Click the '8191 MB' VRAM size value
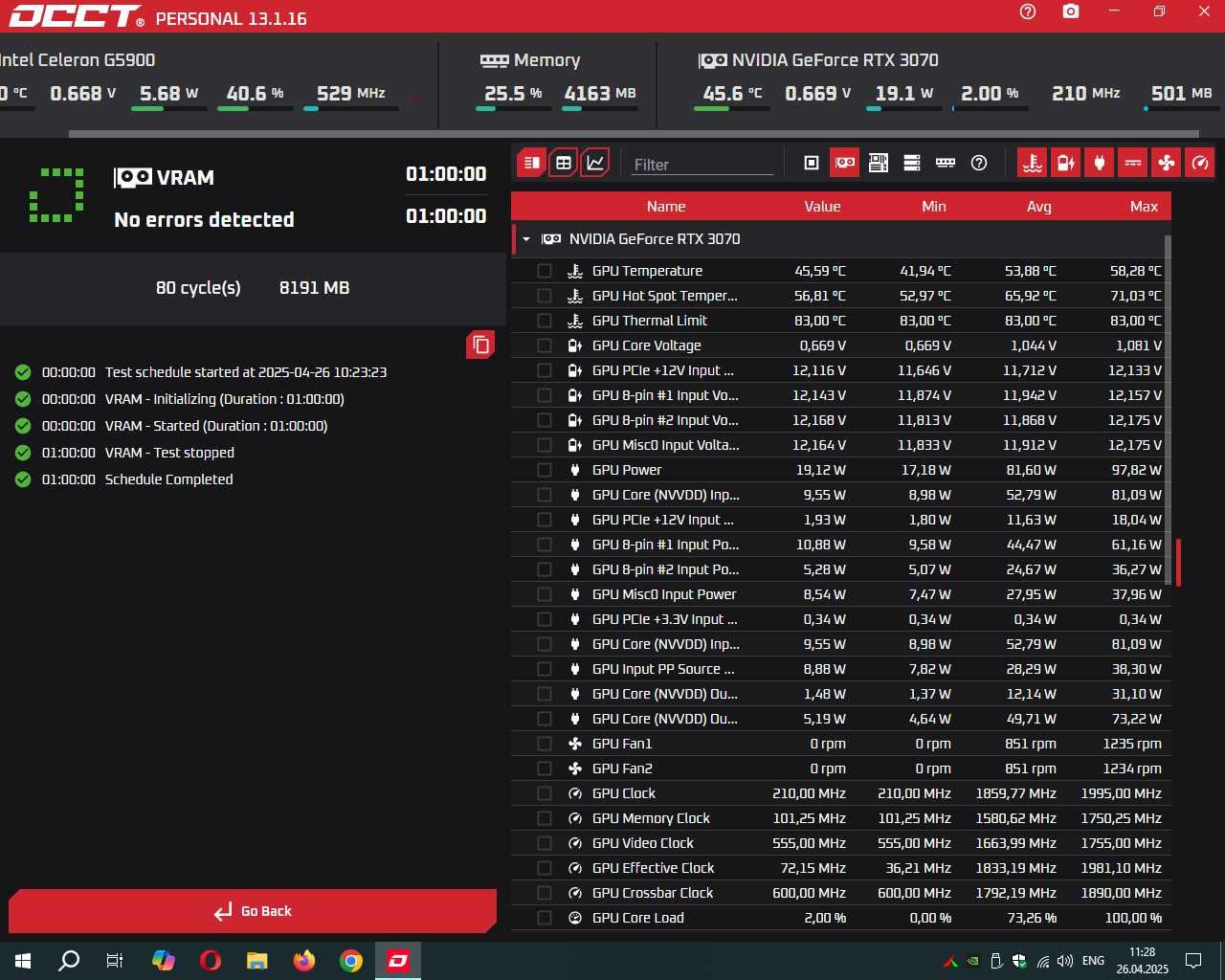Screen dimensions: 1225x980 point(314,287)
